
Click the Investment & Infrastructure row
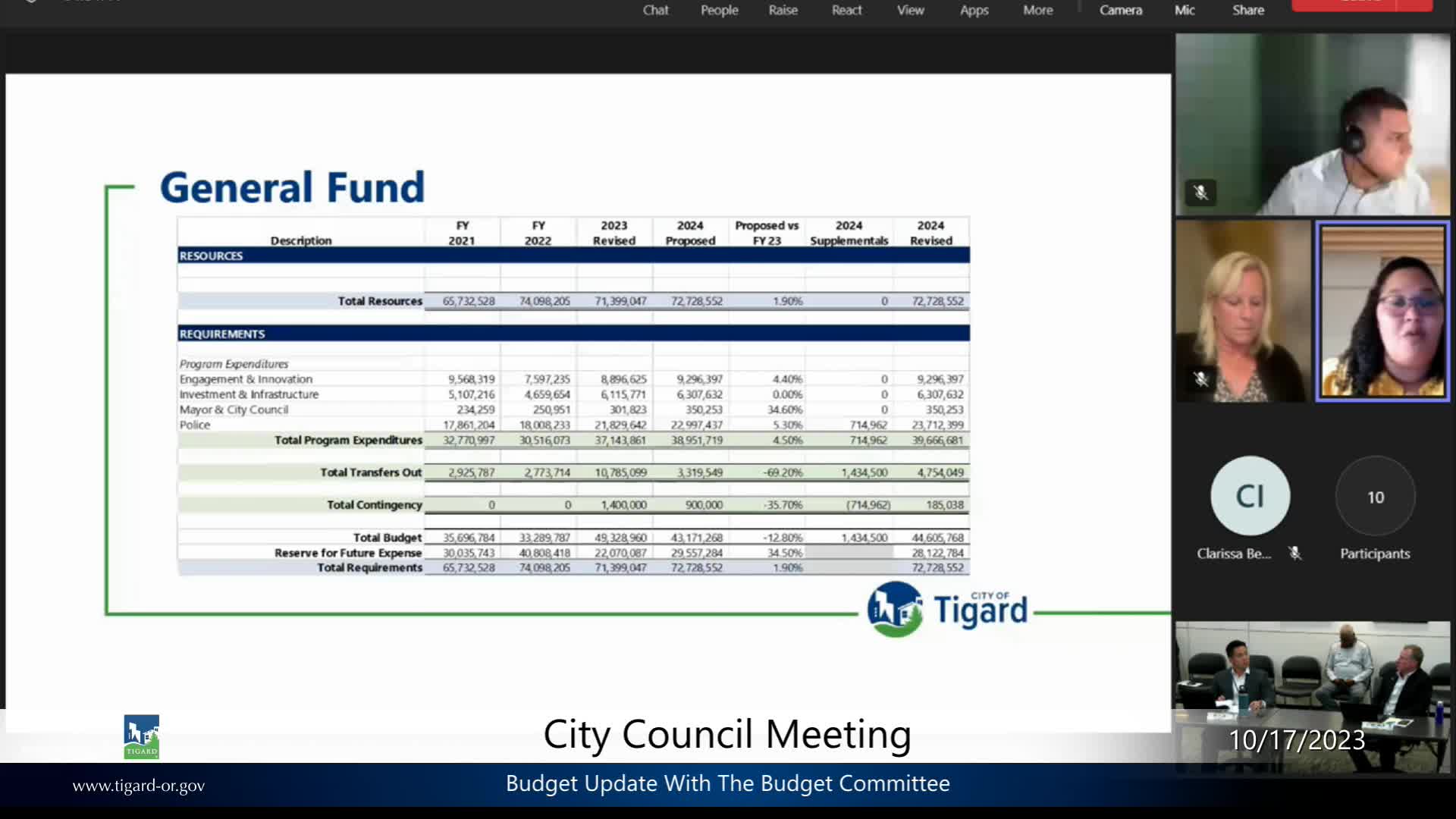tap(573, 394)
